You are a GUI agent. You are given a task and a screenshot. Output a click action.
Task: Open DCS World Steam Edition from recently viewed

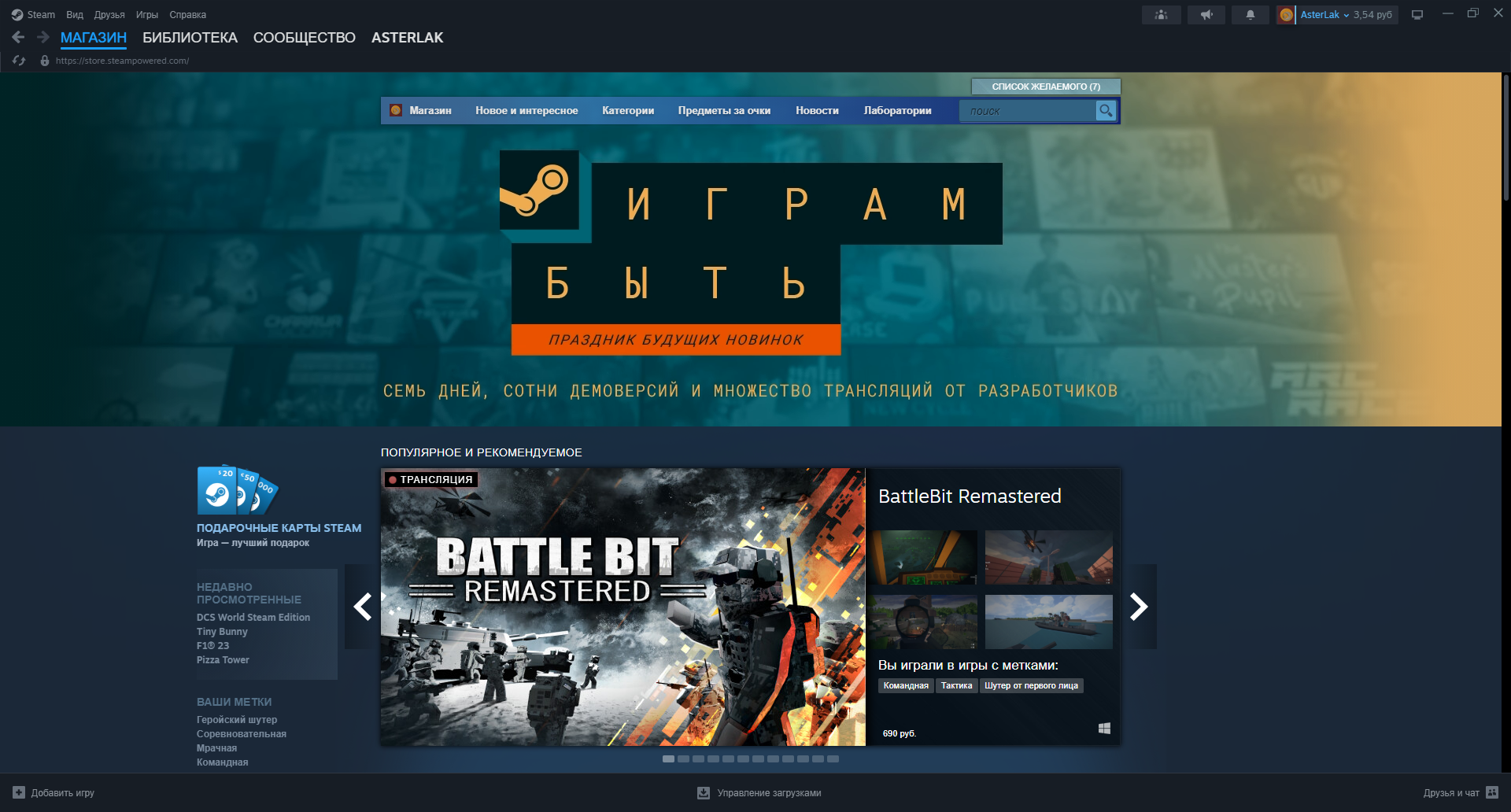point(253,618)
